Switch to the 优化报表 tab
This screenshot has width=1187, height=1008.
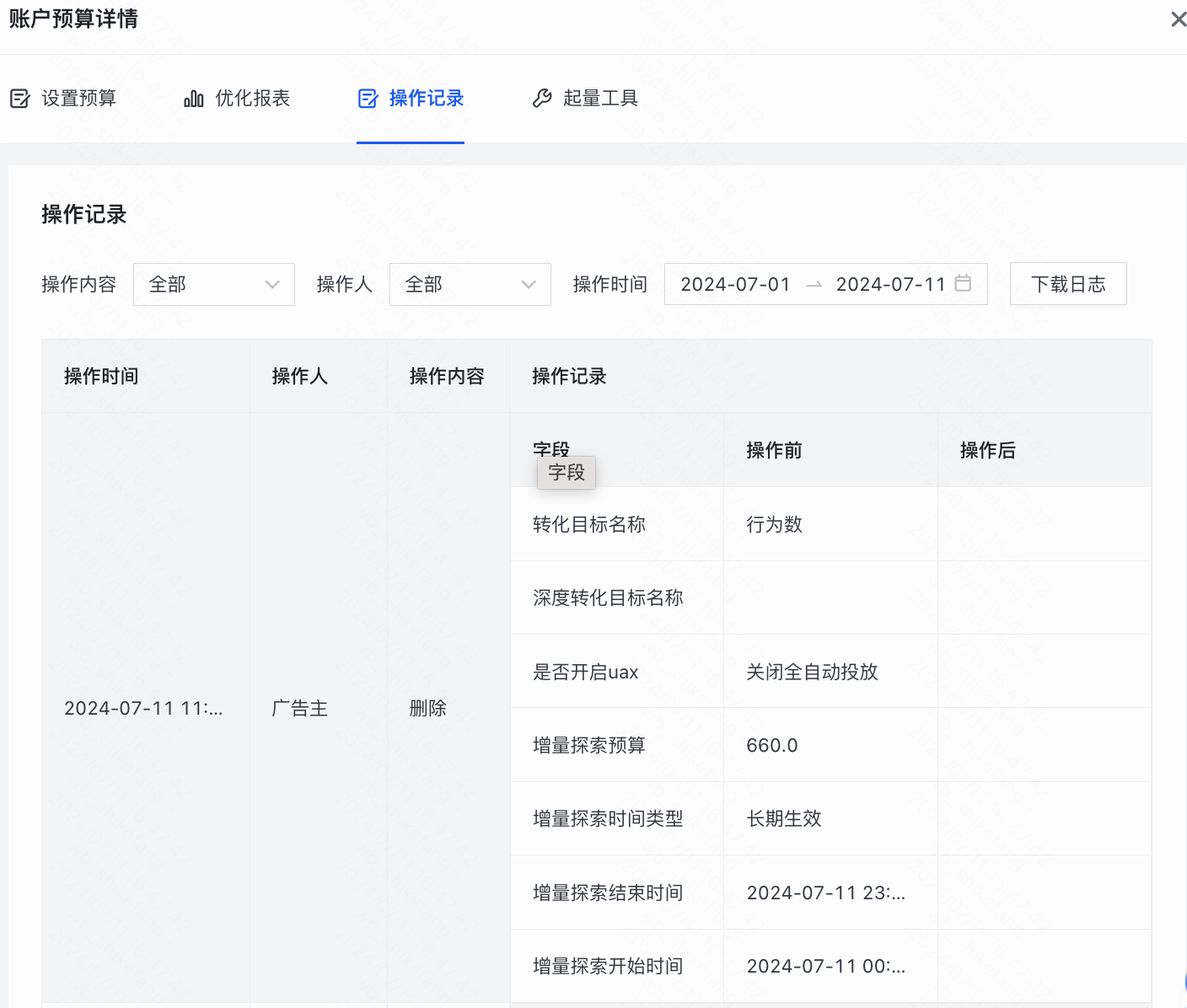(x=252, y=99)
